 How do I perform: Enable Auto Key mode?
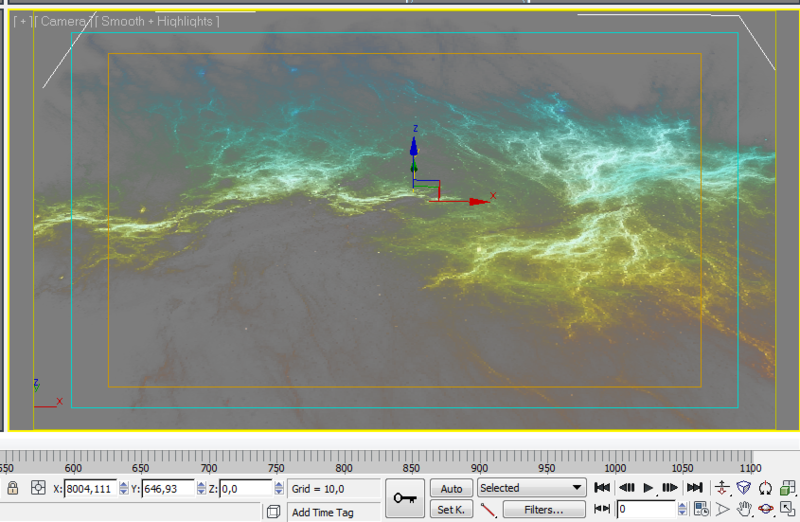coord(451,488)
